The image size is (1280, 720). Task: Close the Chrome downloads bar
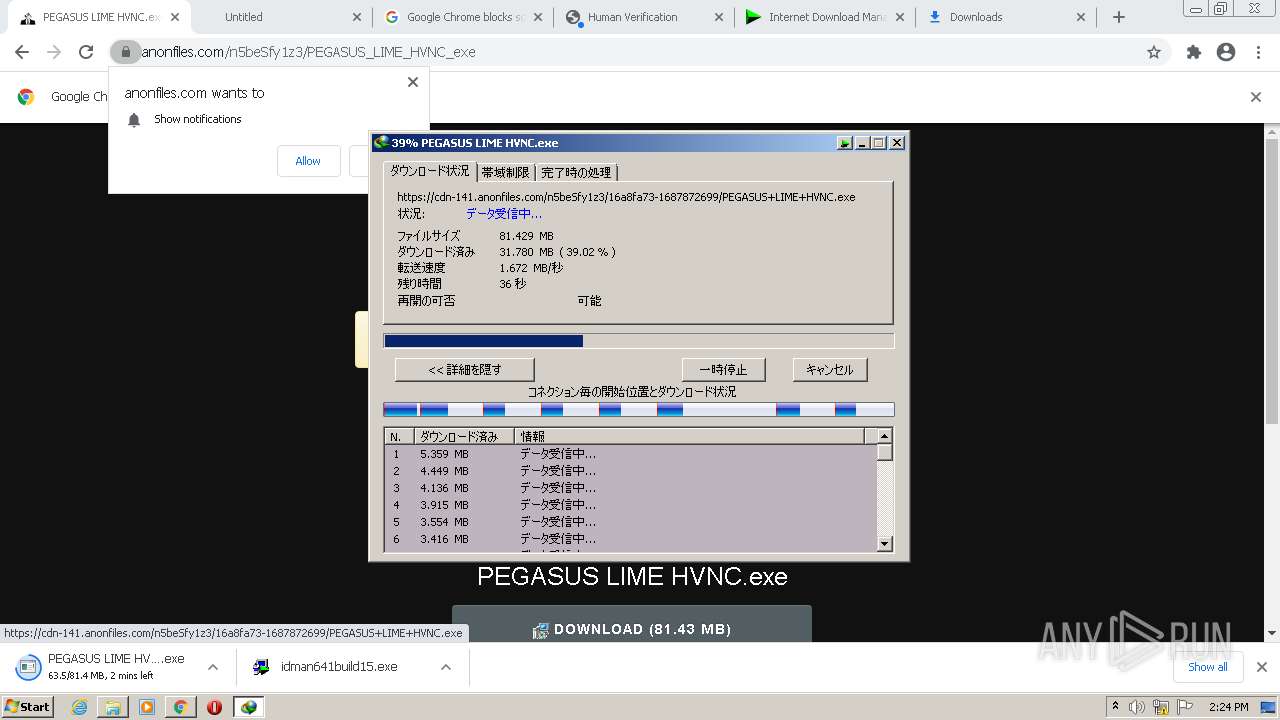click(x=1262, y=667)
